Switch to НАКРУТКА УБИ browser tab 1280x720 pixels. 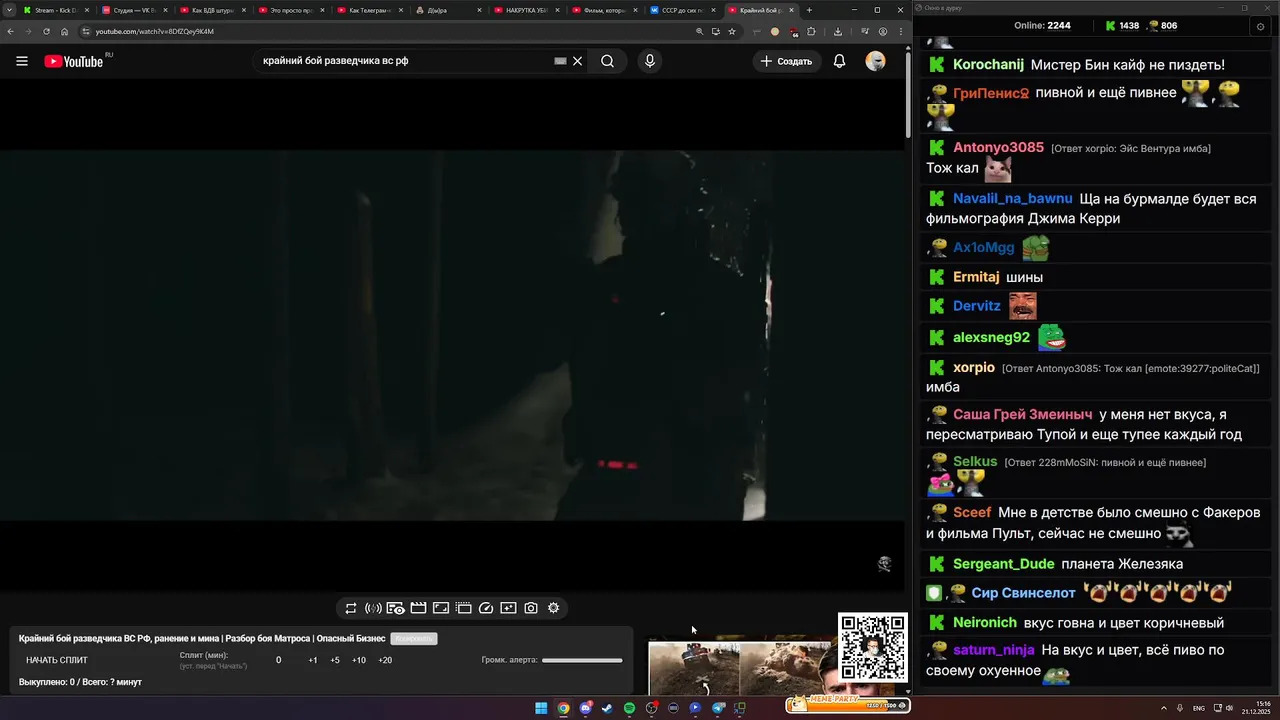pyautogui.click(x=525, y=10)
